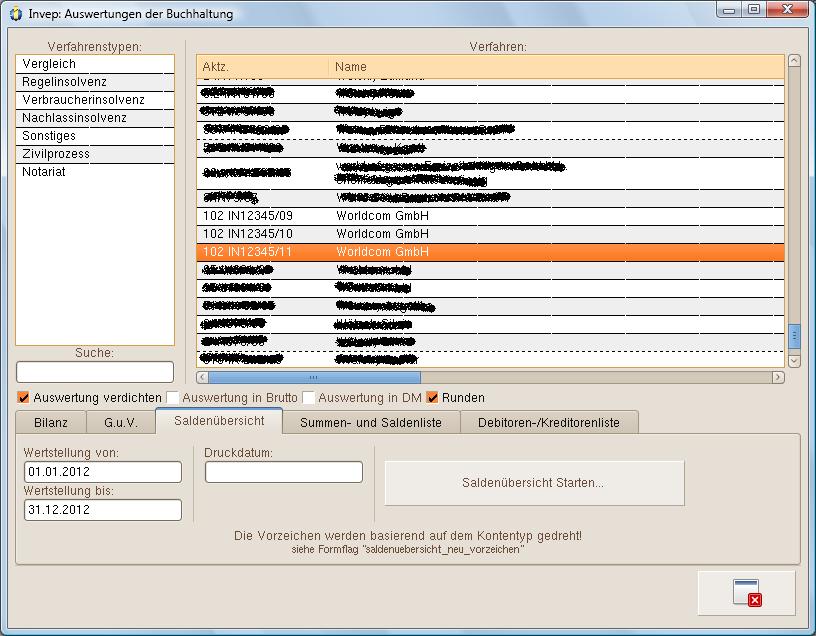Select the Saldenübersicht tab
This screenshot has height=636, width=816.
tap(219, 421)
